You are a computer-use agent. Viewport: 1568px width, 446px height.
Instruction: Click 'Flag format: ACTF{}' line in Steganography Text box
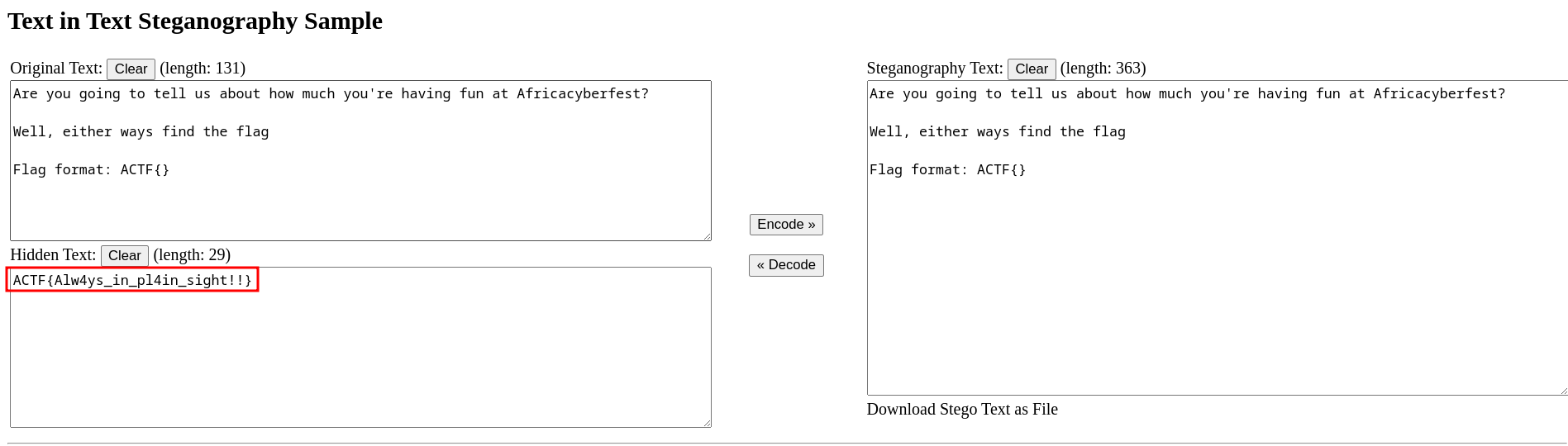pos(947,170)
